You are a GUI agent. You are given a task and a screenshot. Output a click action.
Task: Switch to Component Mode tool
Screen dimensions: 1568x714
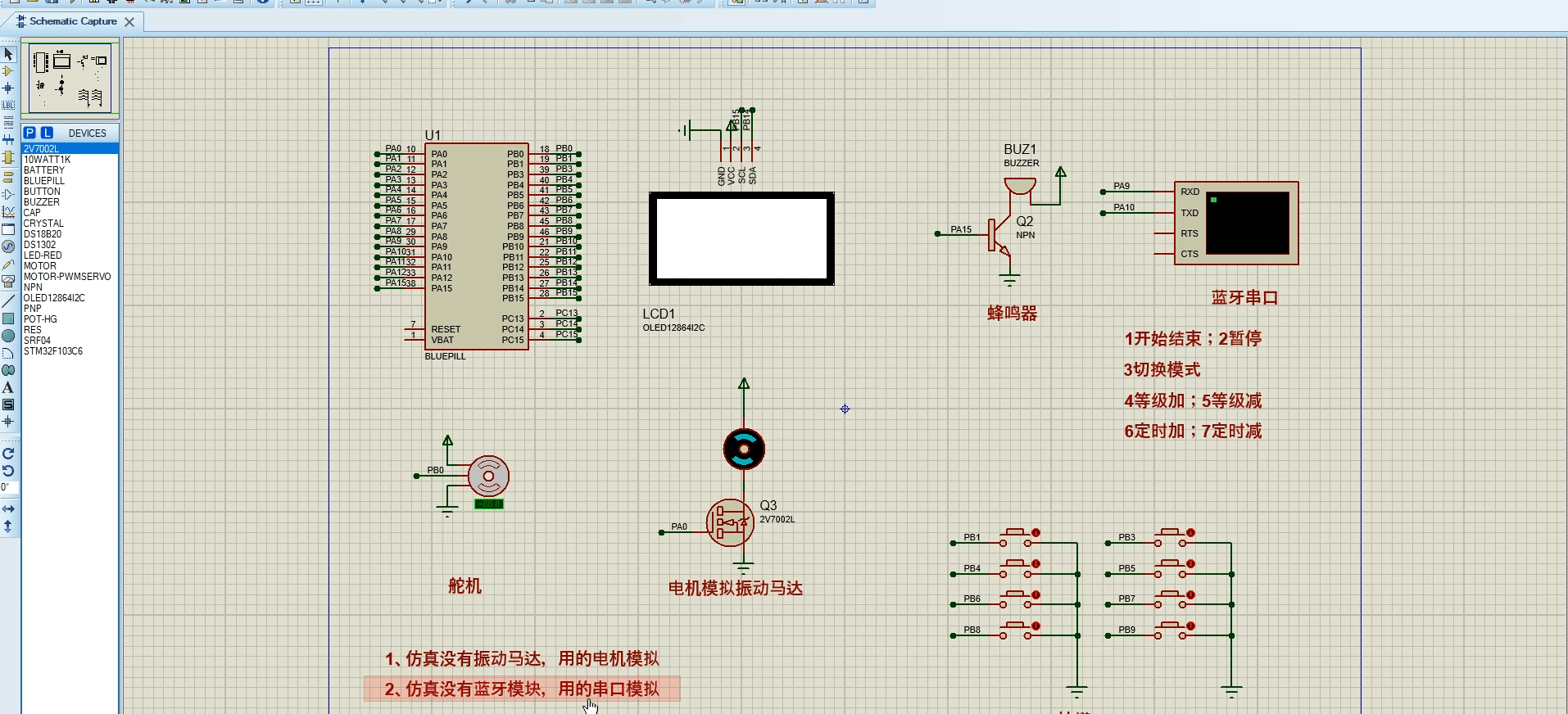pyautogui.click(x=8, y=71)
